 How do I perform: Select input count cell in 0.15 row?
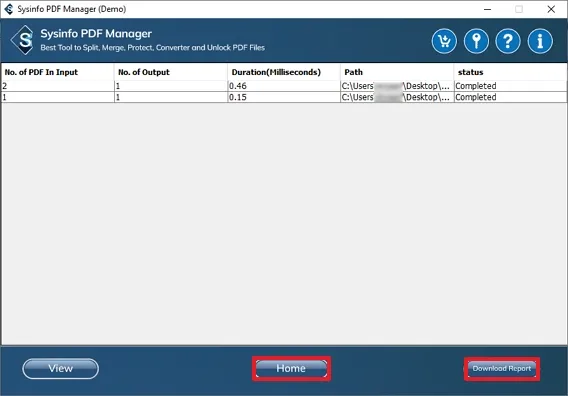[58, 97]
